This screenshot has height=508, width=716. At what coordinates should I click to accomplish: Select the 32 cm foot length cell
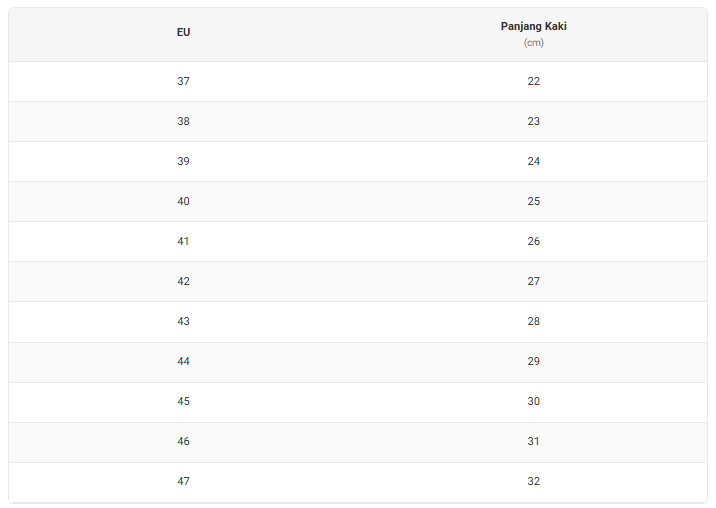(x=533, y=481)
